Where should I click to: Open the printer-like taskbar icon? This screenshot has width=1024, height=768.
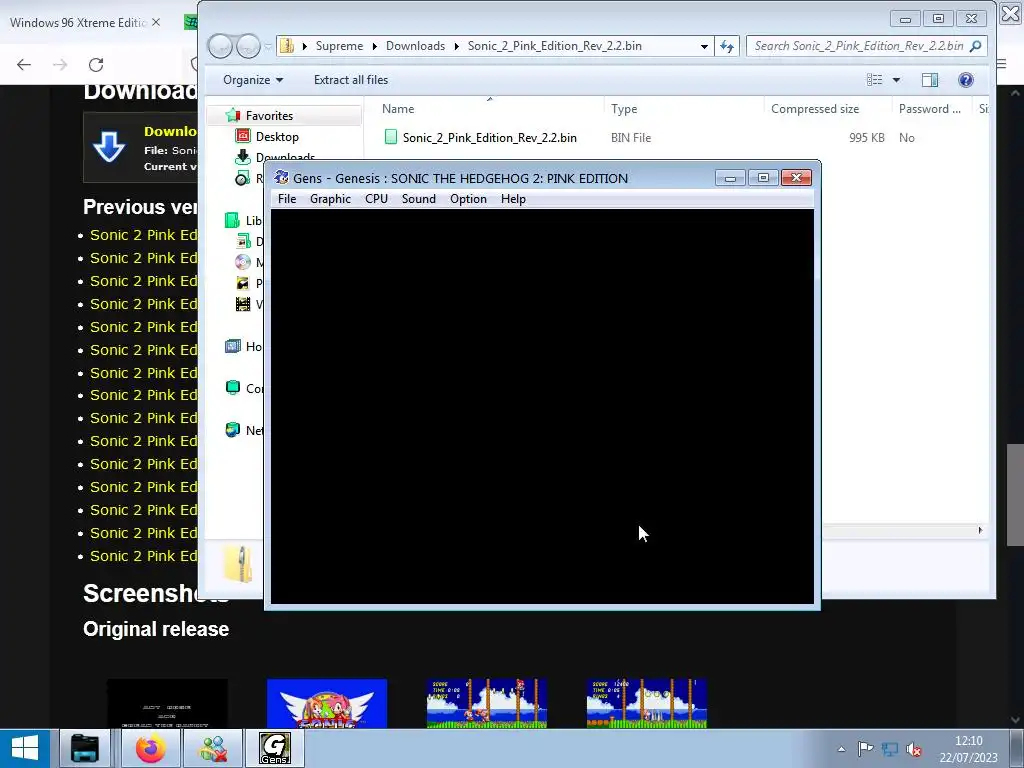point(85,748)
